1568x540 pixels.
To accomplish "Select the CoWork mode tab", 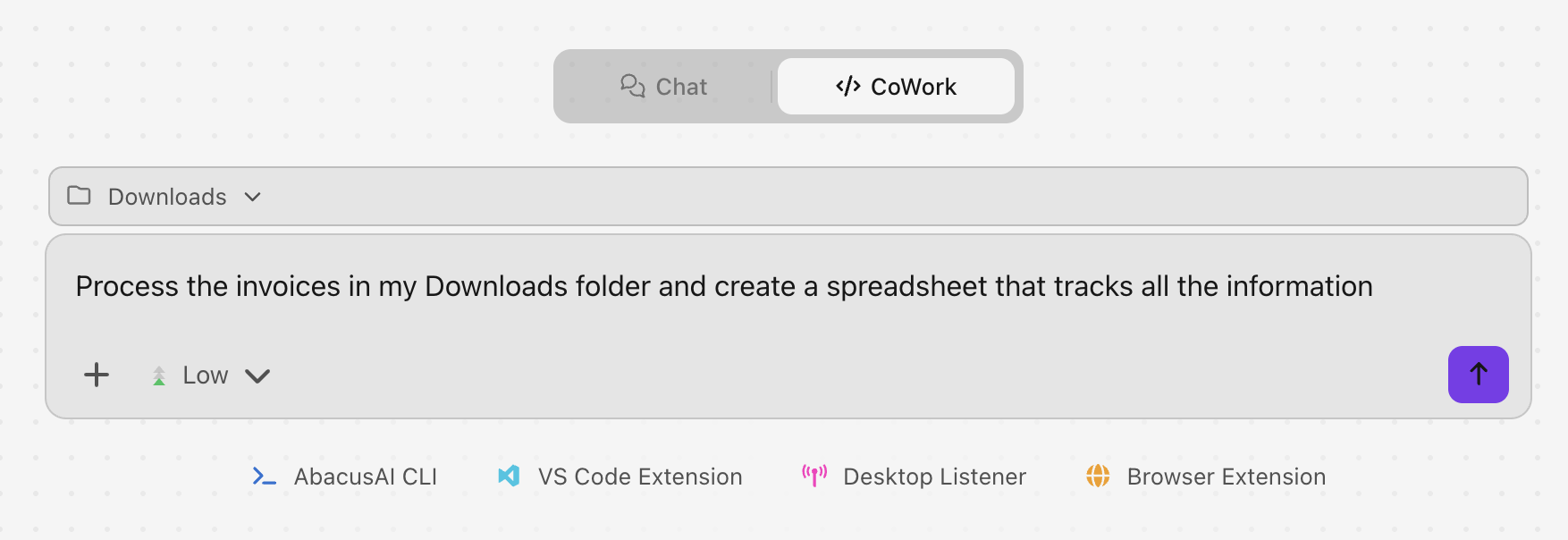I will pyautogui.click(x=896, y=87).
